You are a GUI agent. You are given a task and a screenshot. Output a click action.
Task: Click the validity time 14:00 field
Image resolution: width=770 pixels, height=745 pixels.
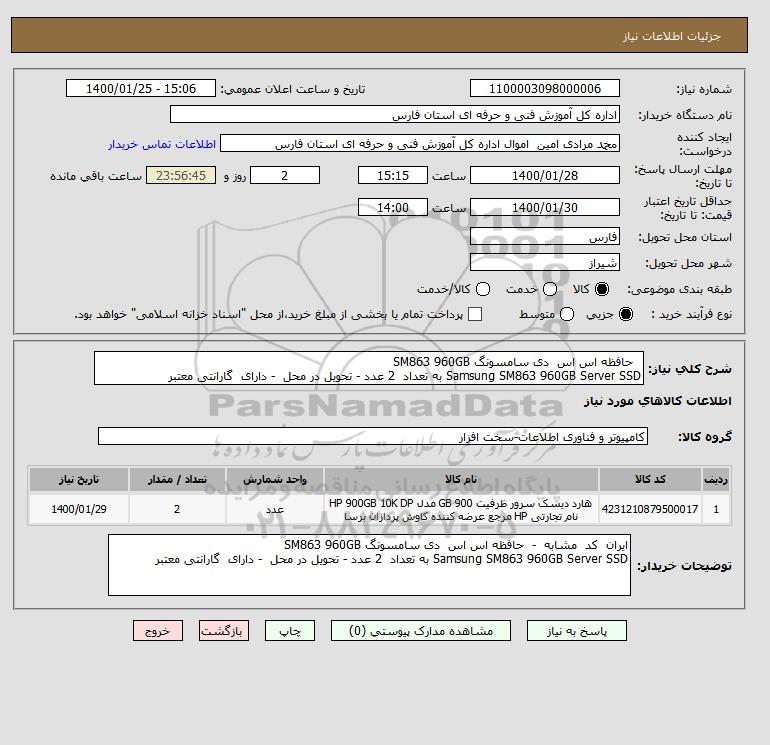393,207
